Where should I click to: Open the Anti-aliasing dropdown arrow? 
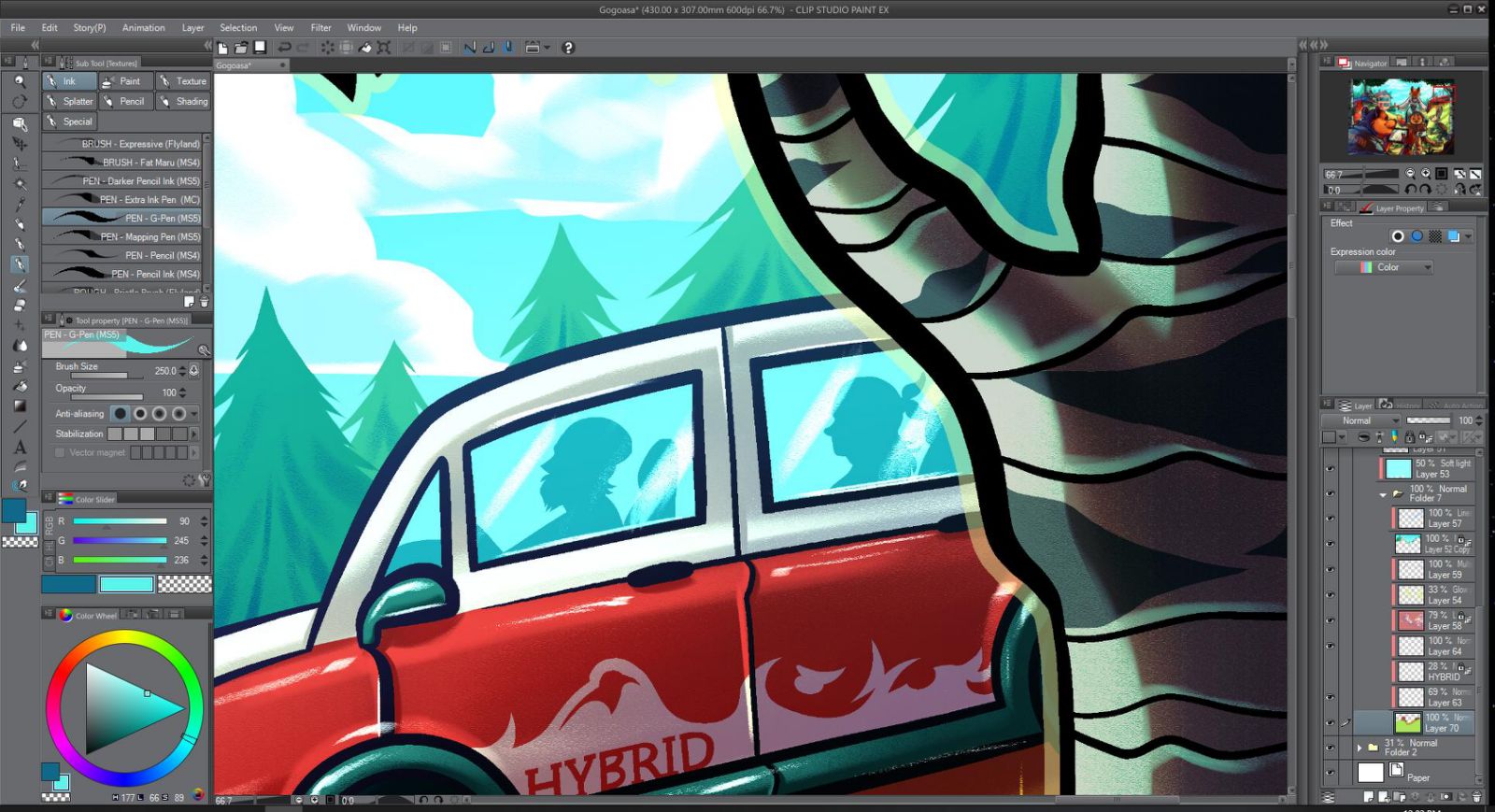194,413
